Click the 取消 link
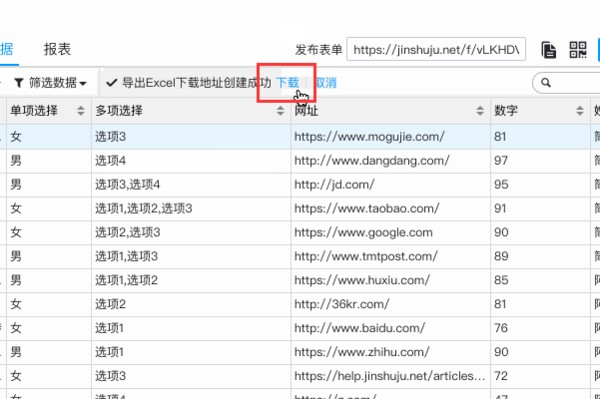This screenshot has height=399, width=600. [325, 83]
